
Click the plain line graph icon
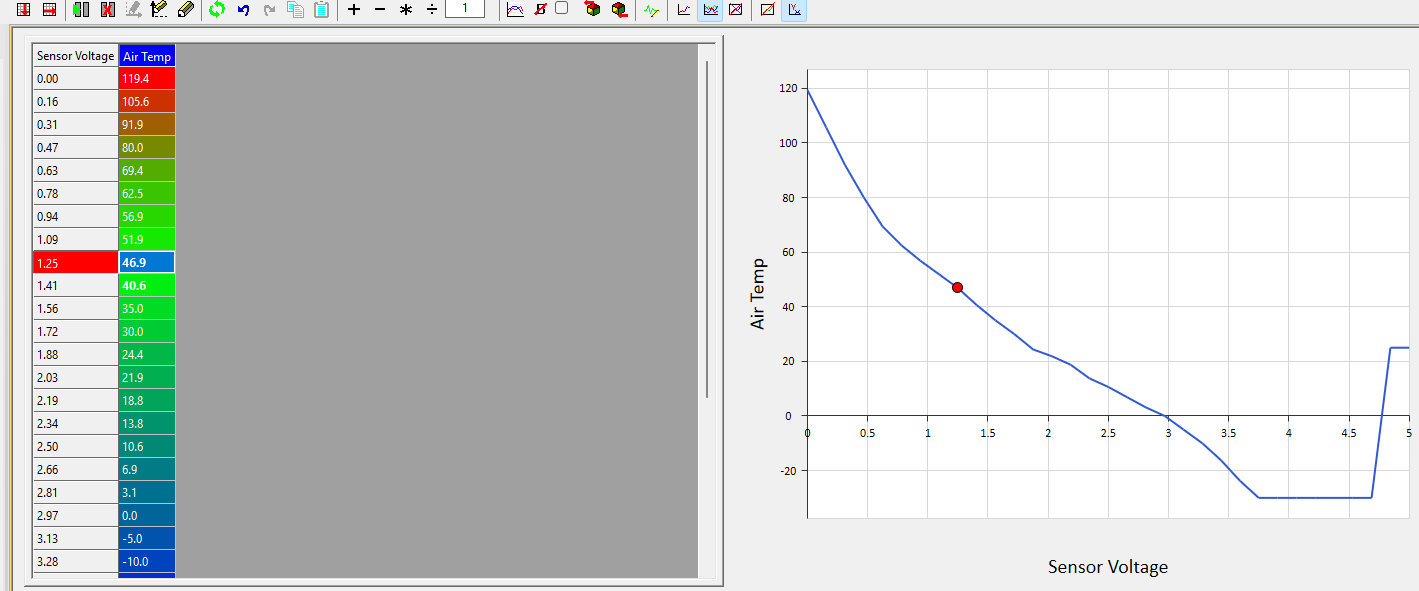[x=684, y=10]
